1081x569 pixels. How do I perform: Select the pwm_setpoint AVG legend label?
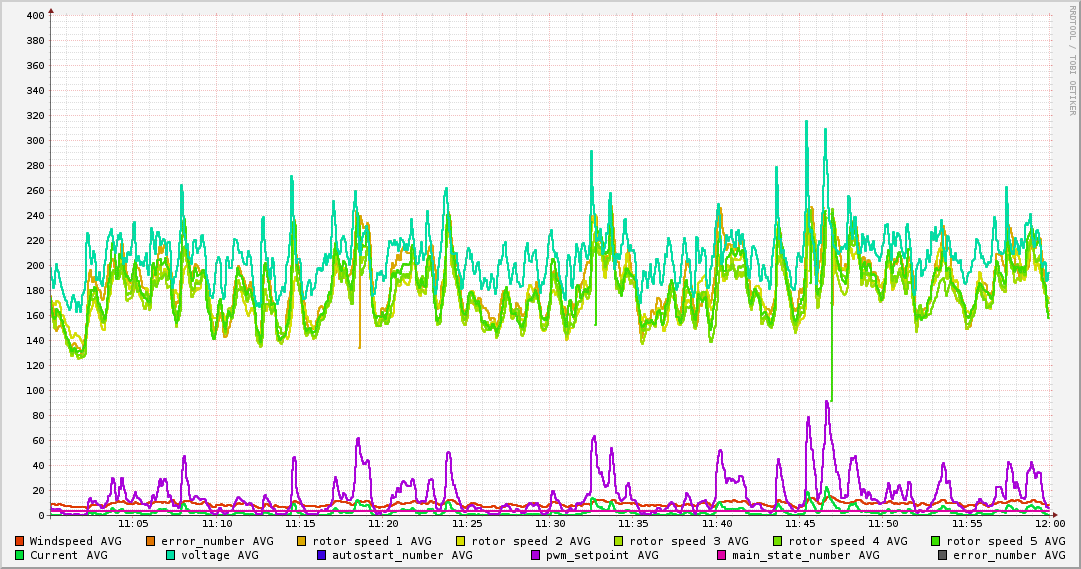pyautogui.click(x=602, y=555)
